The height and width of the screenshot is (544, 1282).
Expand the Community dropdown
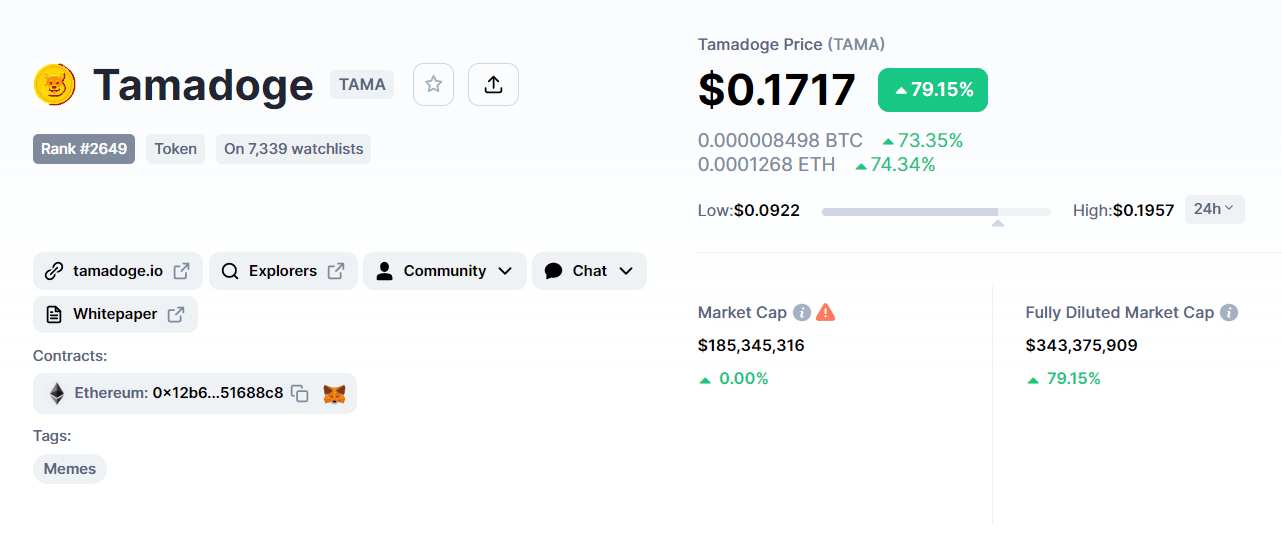tap(445, 271)
